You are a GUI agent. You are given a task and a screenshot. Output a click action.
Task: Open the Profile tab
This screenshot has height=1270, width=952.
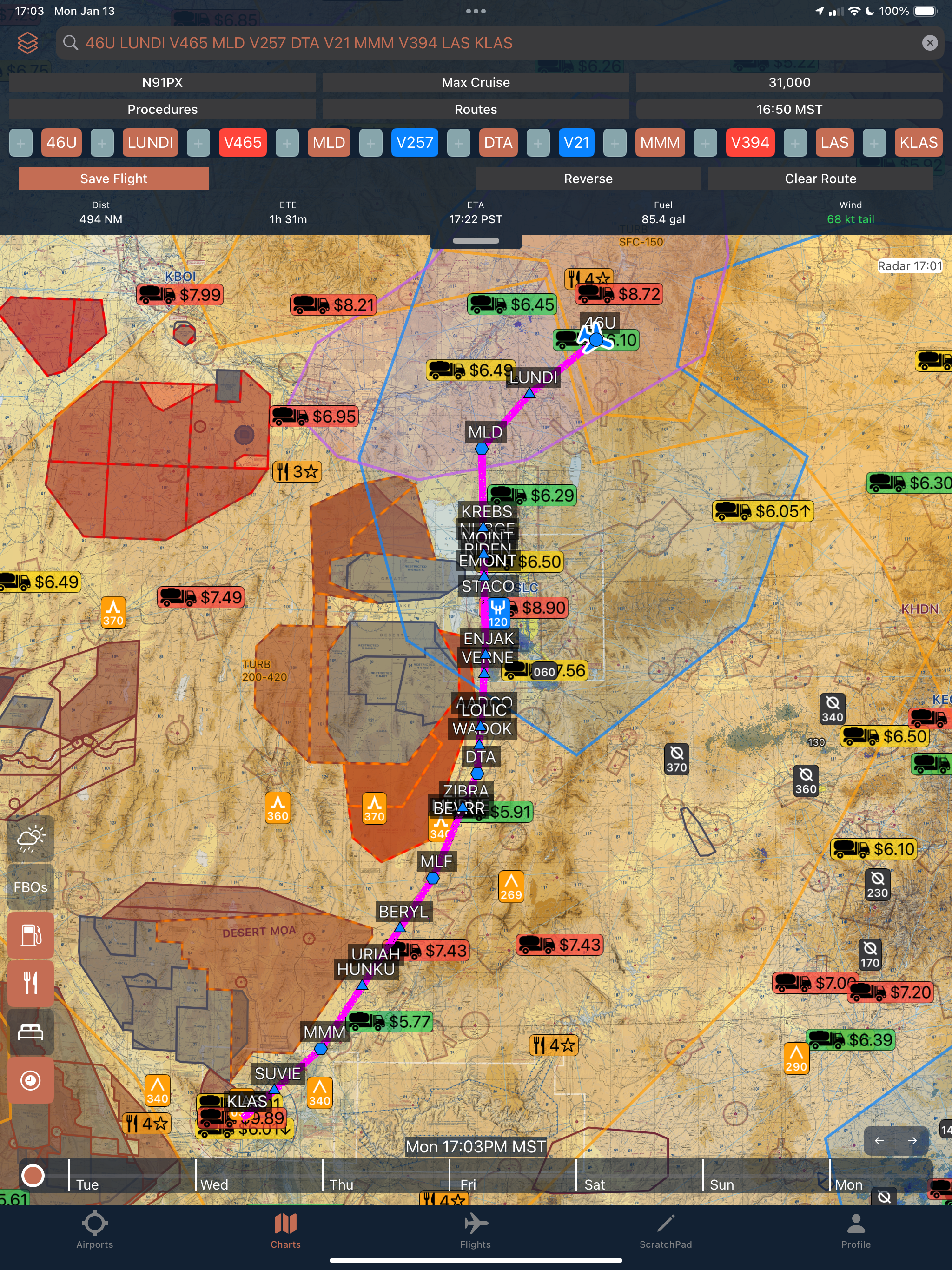(x=855, y=1231)
